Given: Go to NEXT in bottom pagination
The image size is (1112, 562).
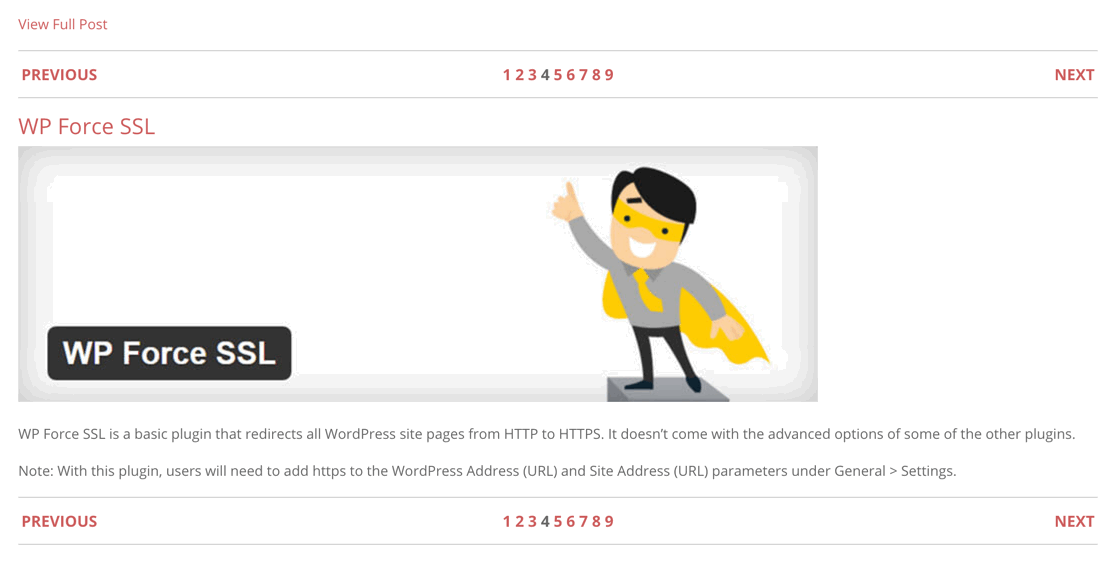Looking at the screenshot, I should [1074, 521].
